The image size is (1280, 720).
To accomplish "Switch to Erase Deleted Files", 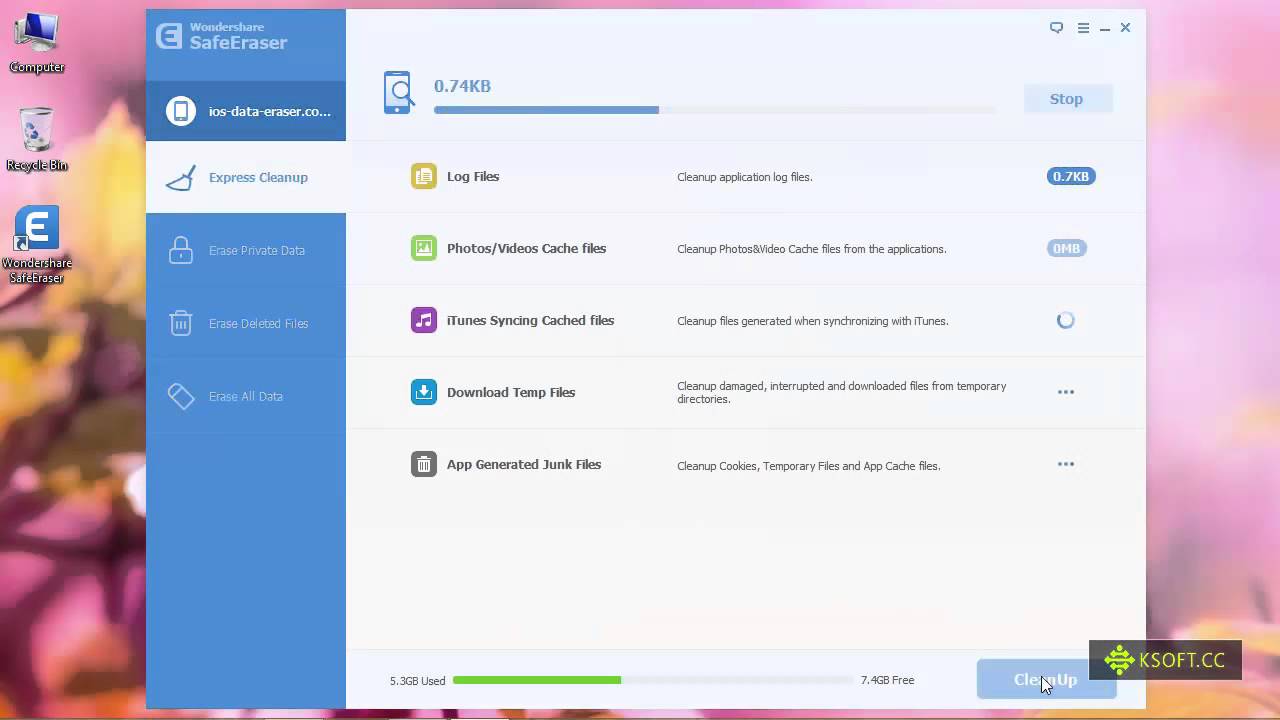I will pos(246,323).
